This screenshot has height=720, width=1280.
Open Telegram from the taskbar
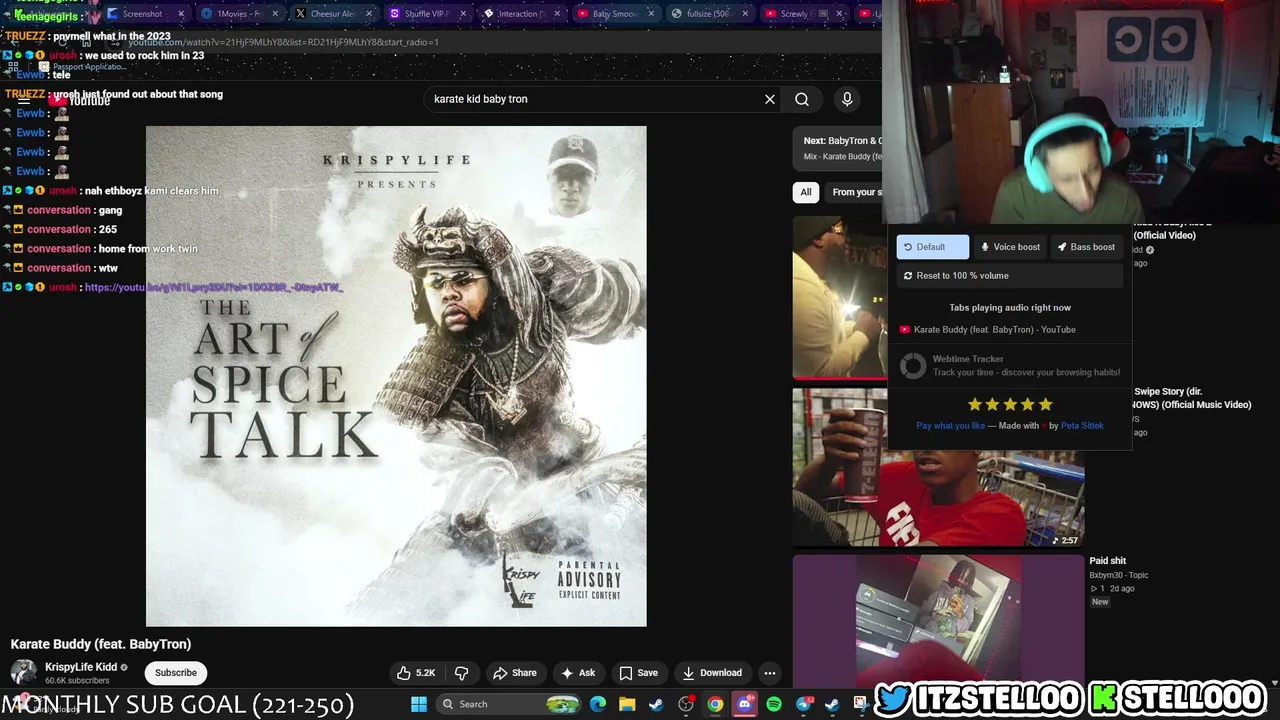[803, 704]
